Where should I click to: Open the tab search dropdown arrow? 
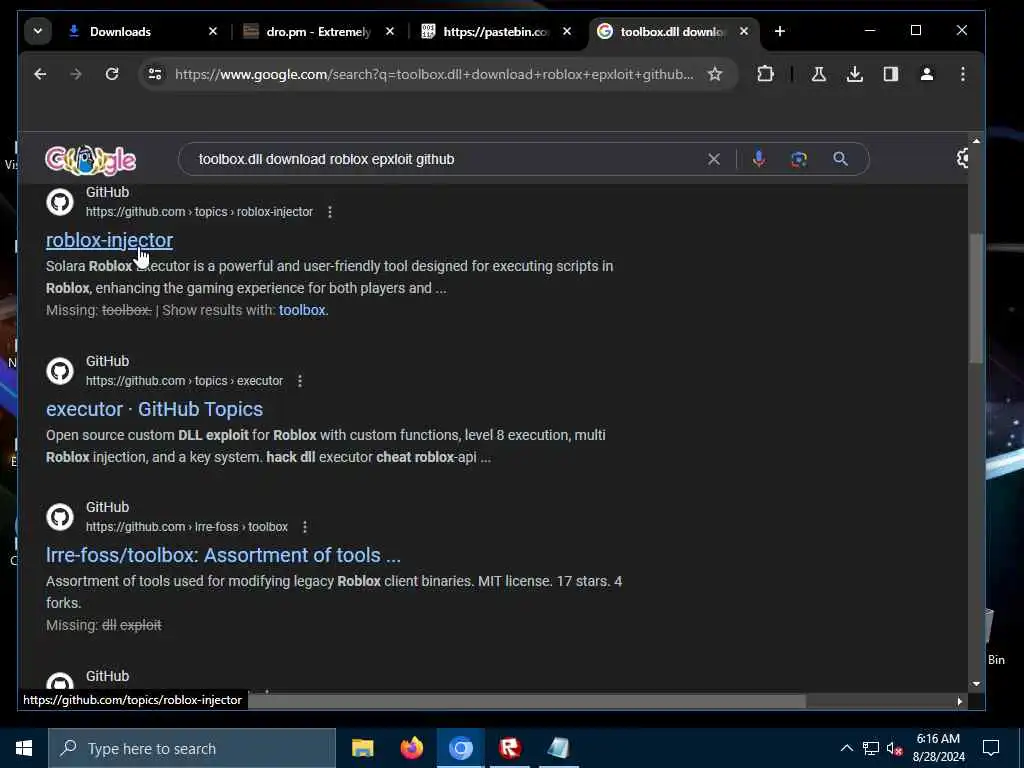pyautogui.click(x=38, y=31)
